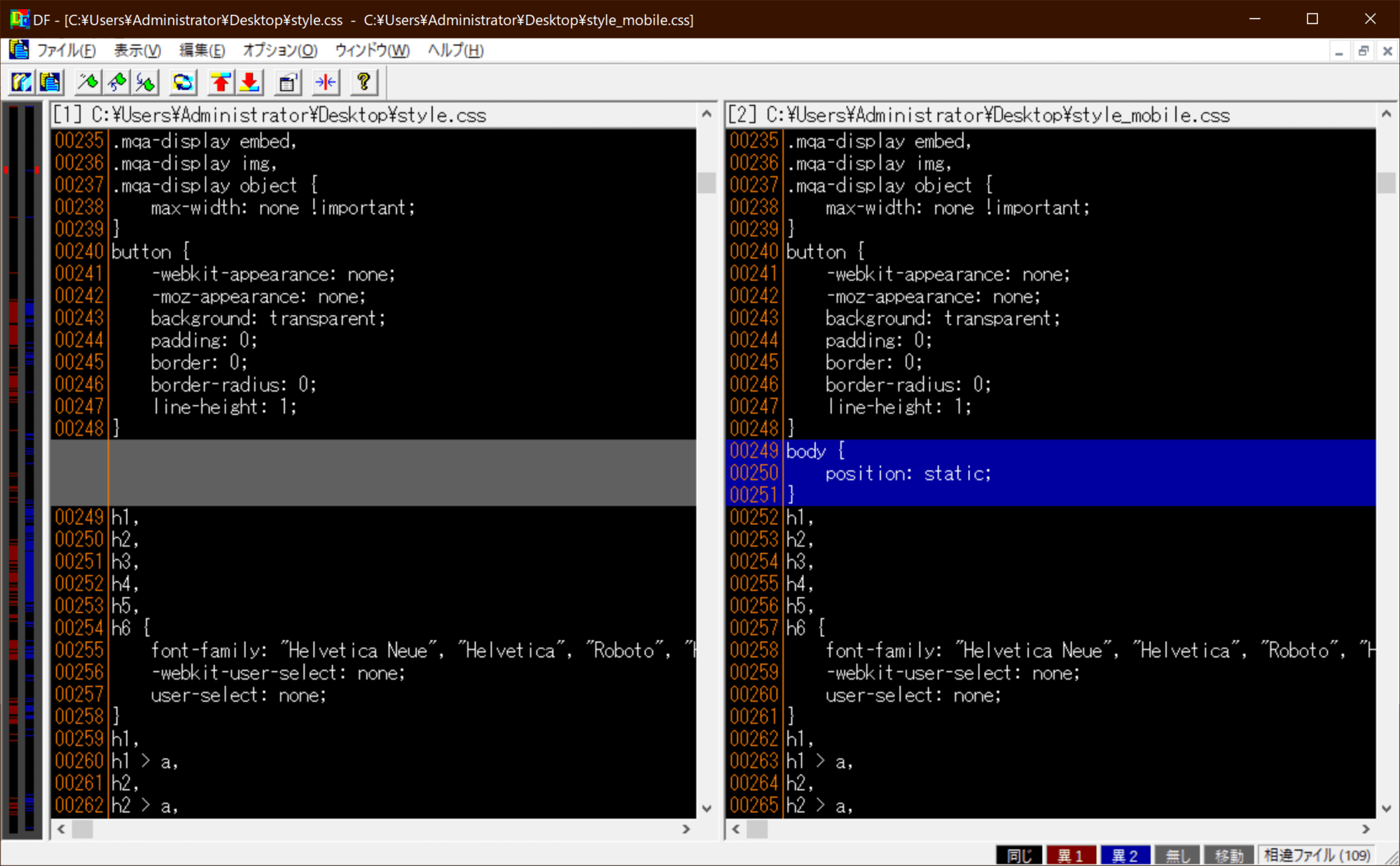Click '-moz-appearance: none;' in left pane
1400x866 pixels.
258,296
